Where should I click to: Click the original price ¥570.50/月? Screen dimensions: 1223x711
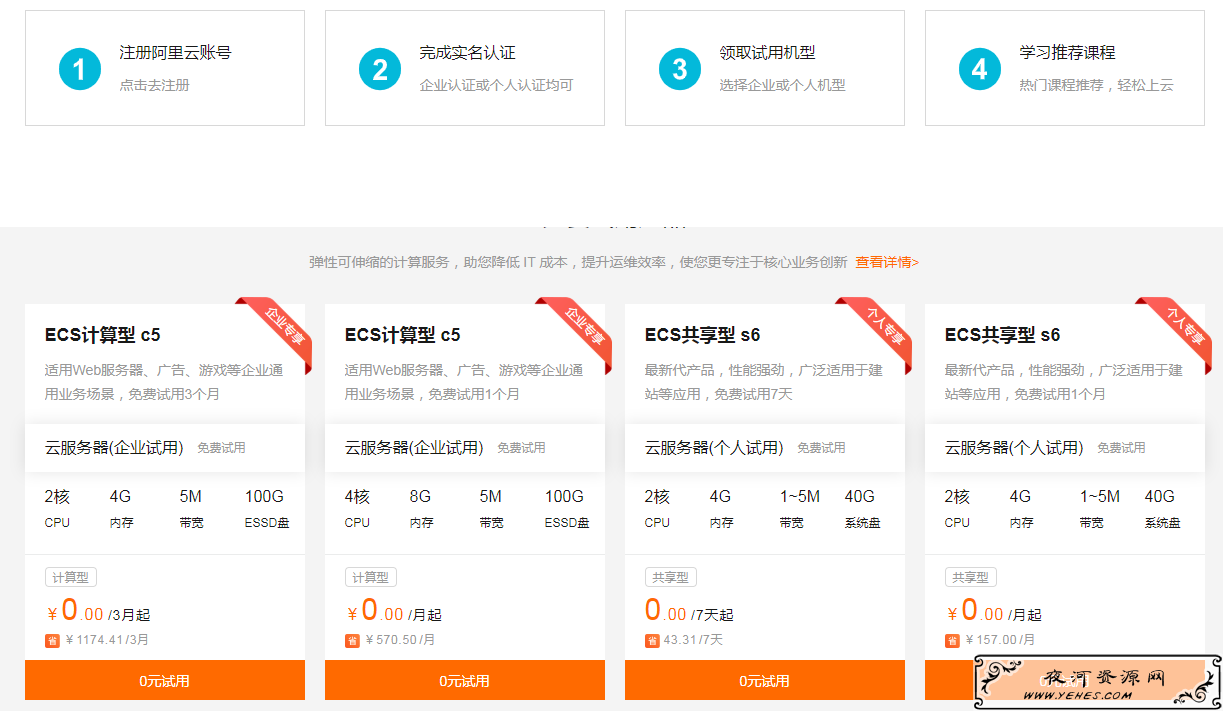[400, 640]
